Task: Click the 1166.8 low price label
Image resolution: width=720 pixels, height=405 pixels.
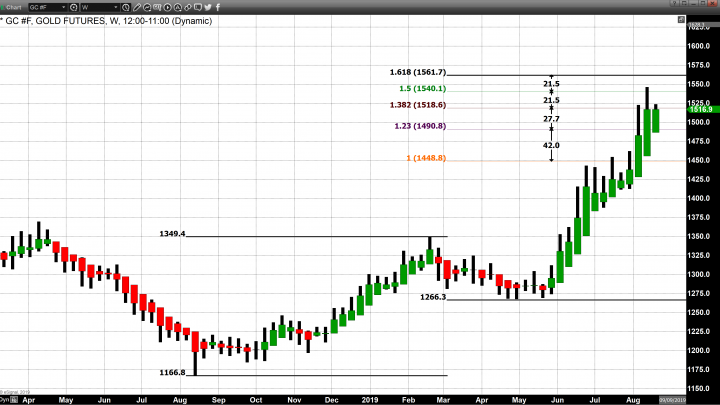Action: (172, 372)
